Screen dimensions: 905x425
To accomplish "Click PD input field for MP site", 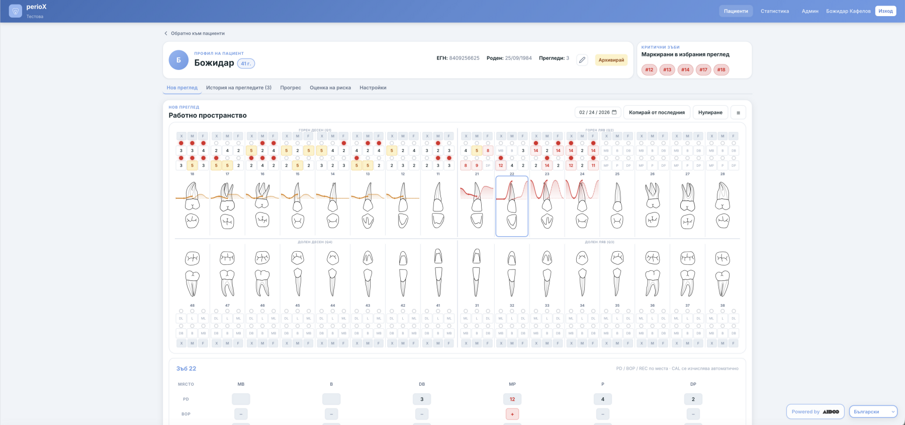I will click(512, 399).
